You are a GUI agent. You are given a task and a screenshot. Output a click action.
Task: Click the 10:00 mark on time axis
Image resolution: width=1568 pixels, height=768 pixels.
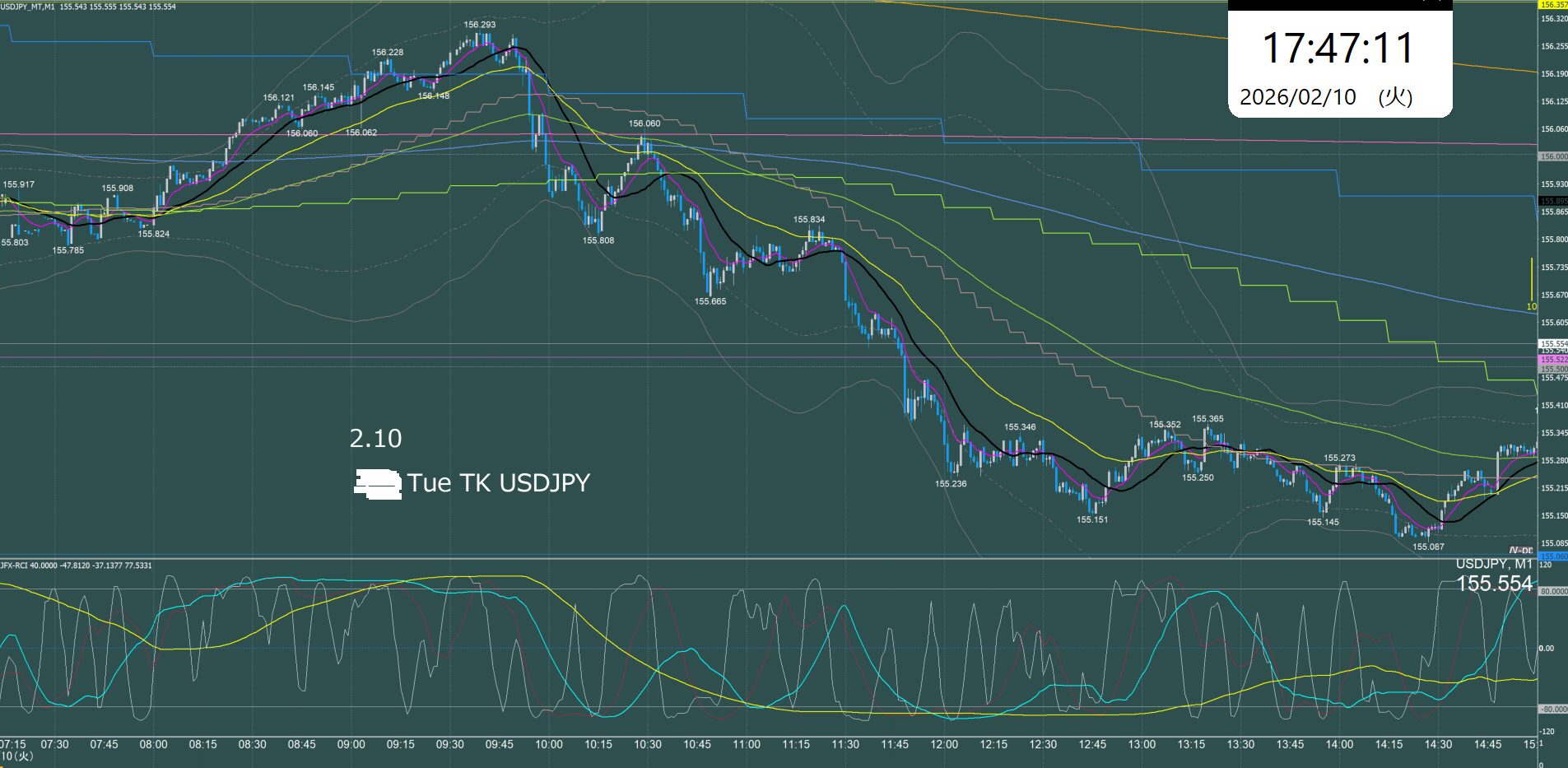[549, 744]
